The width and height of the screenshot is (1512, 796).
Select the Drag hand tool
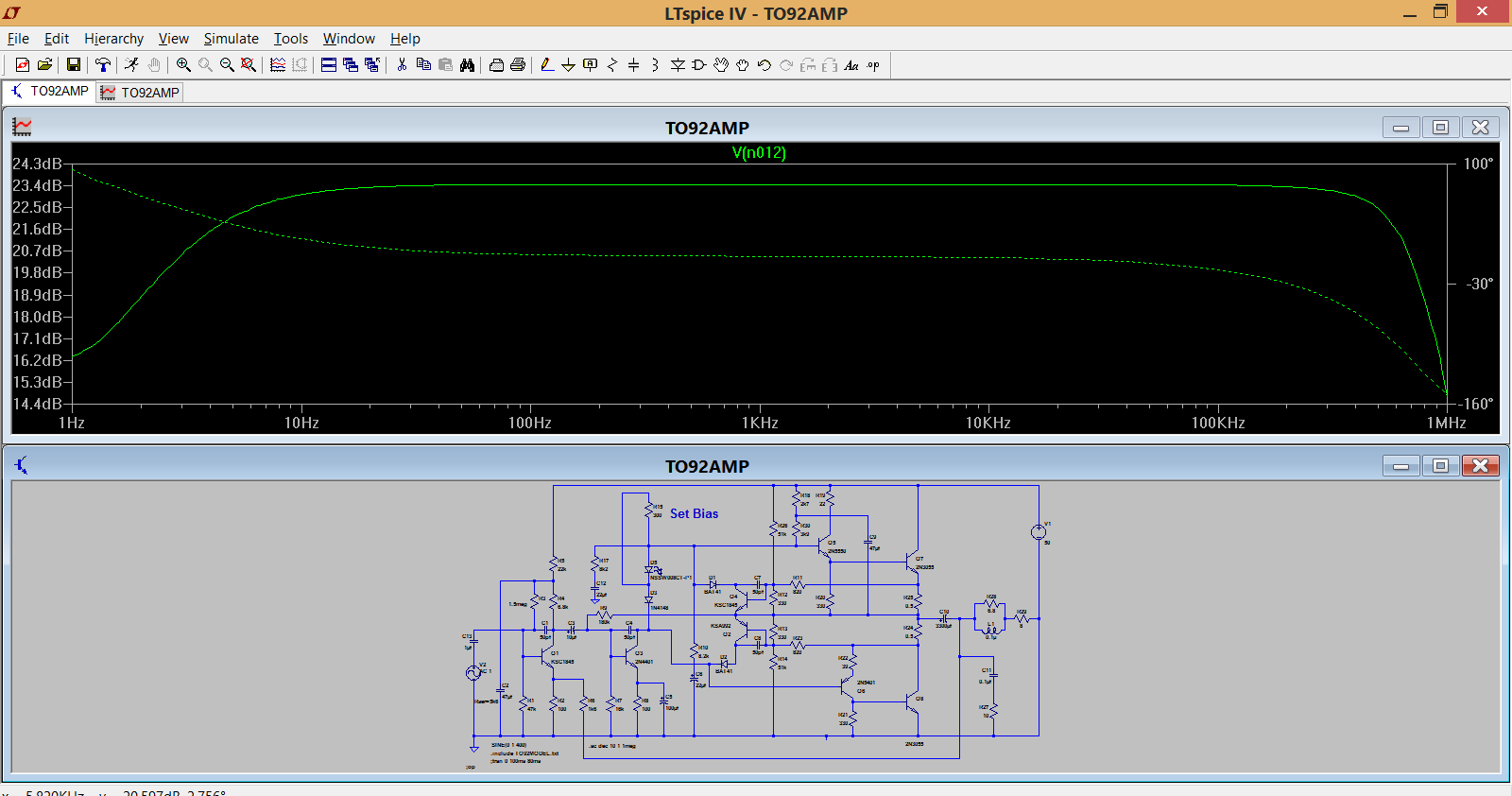(x=743, y=65)
